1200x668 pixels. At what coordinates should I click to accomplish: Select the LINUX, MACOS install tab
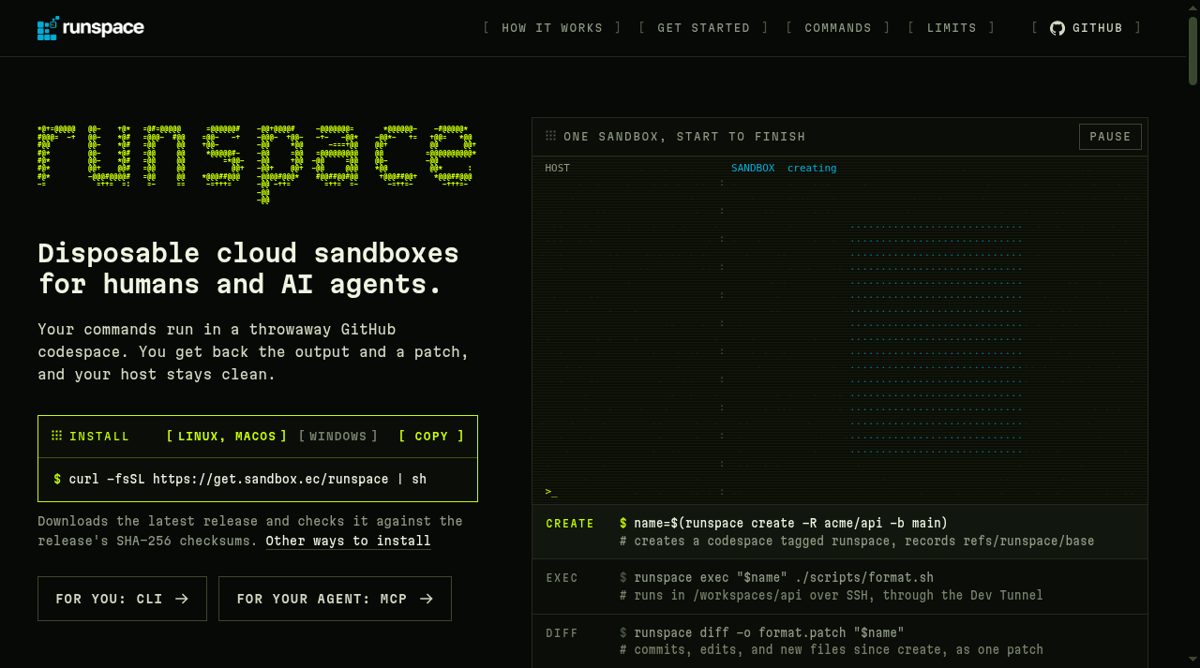pyautogui.click(x=227, y=436)
